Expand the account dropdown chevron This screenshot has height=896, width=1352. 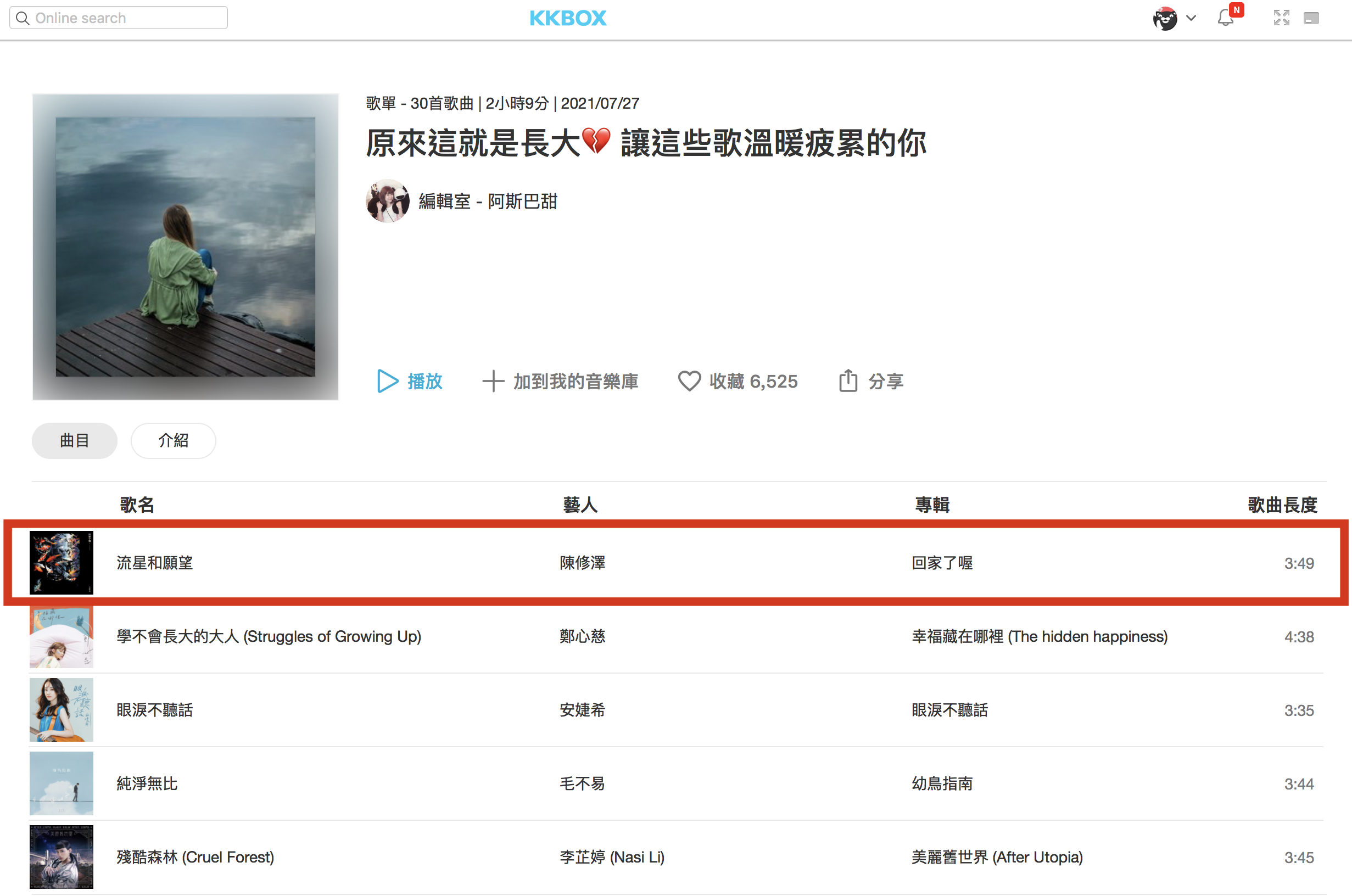point(1191,18)
